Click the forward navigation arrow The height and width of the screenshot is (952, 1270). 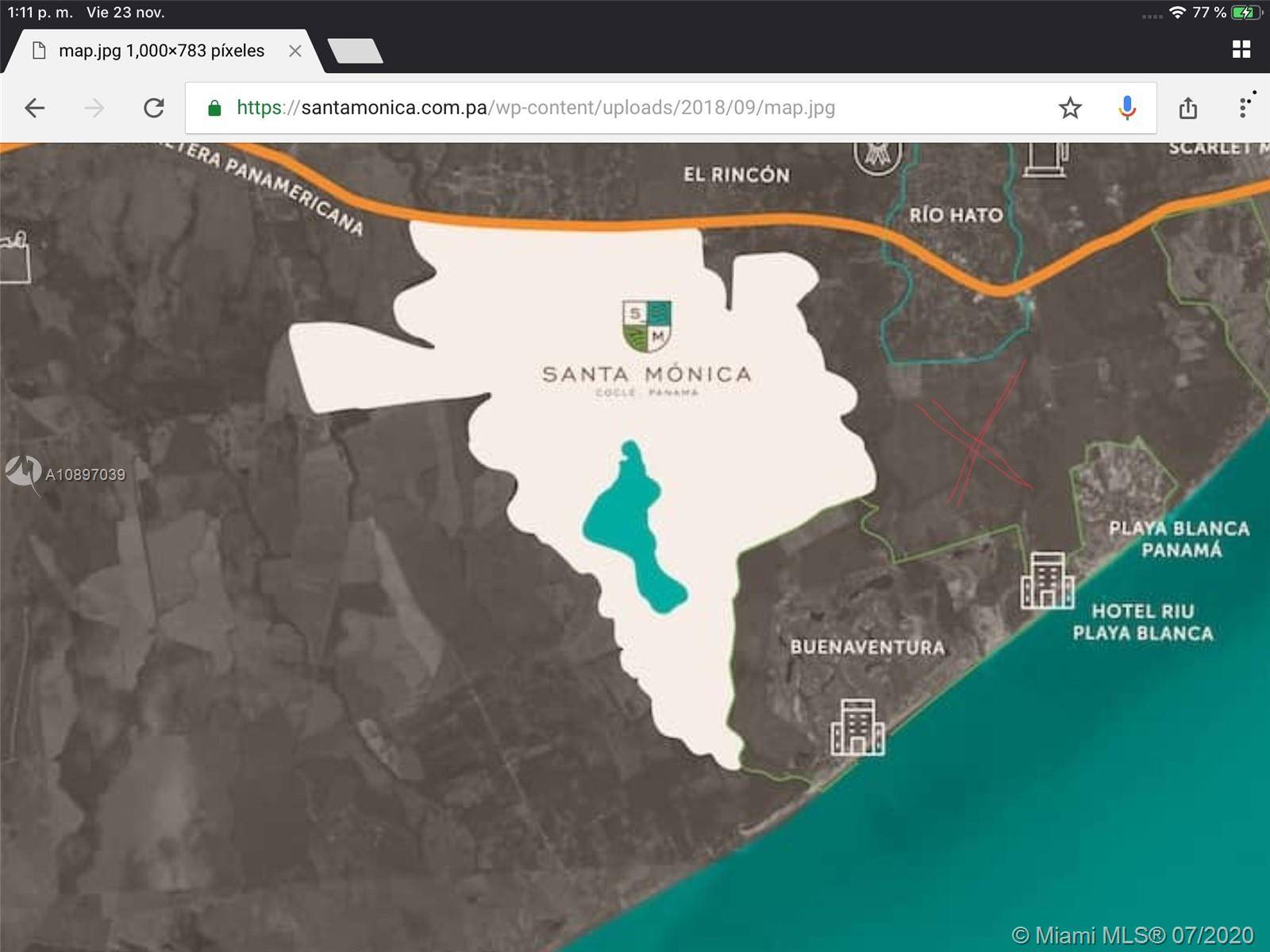(94, 108)
